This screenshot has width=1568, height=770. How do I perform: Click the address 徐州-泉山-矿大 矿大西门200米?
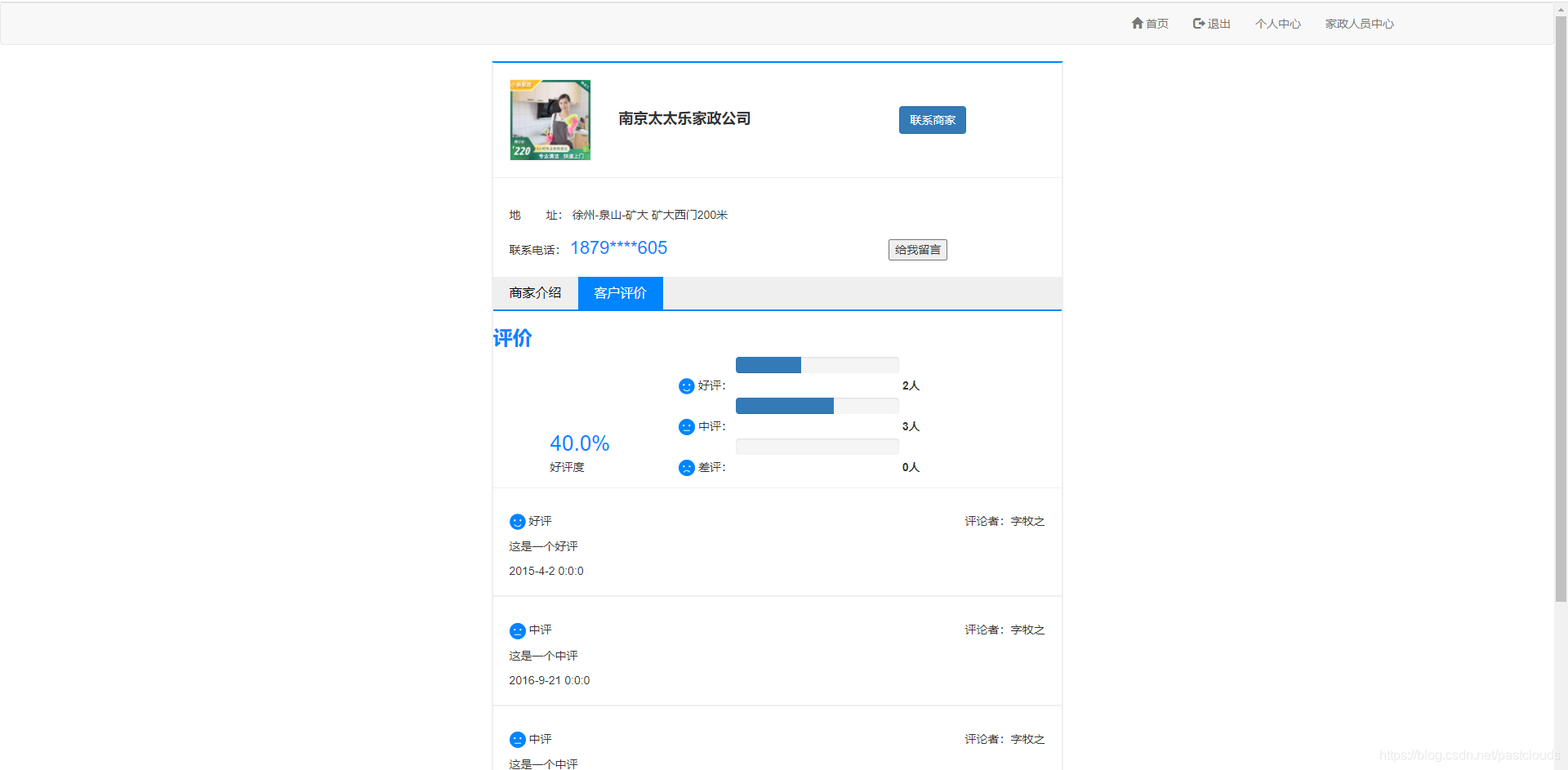[649, 215]
